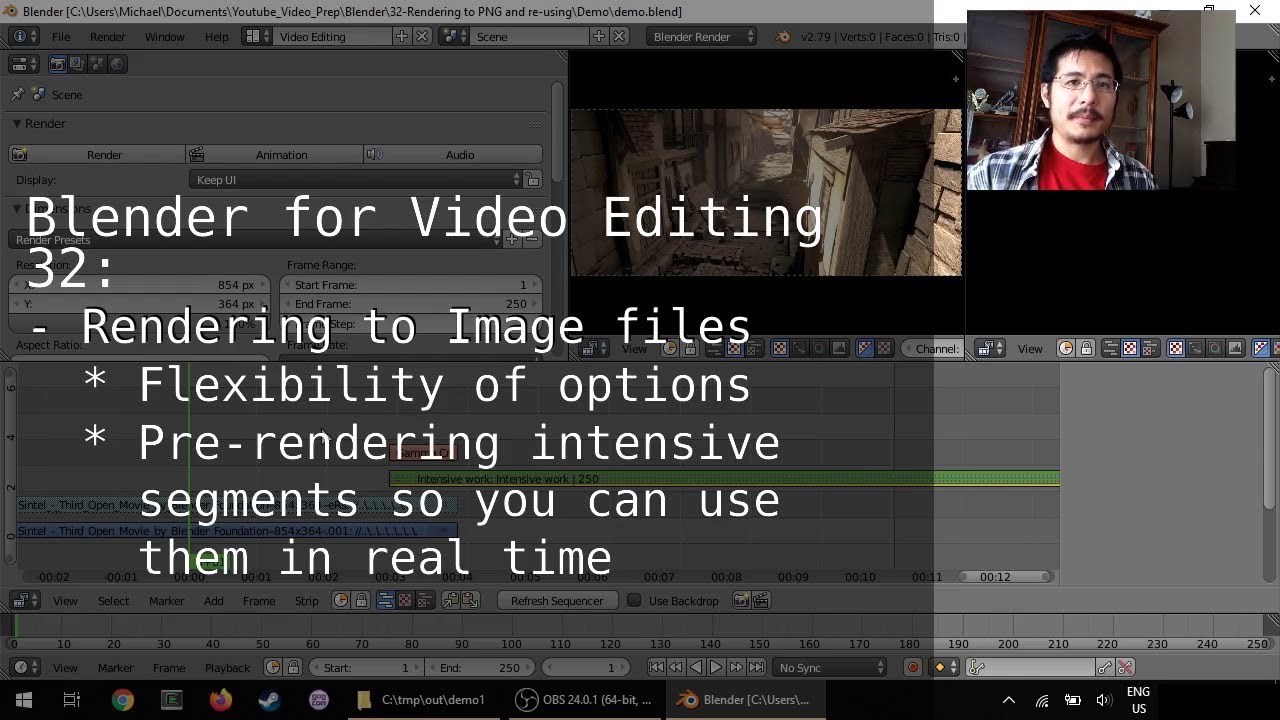Open the File menu

(61, 36)
